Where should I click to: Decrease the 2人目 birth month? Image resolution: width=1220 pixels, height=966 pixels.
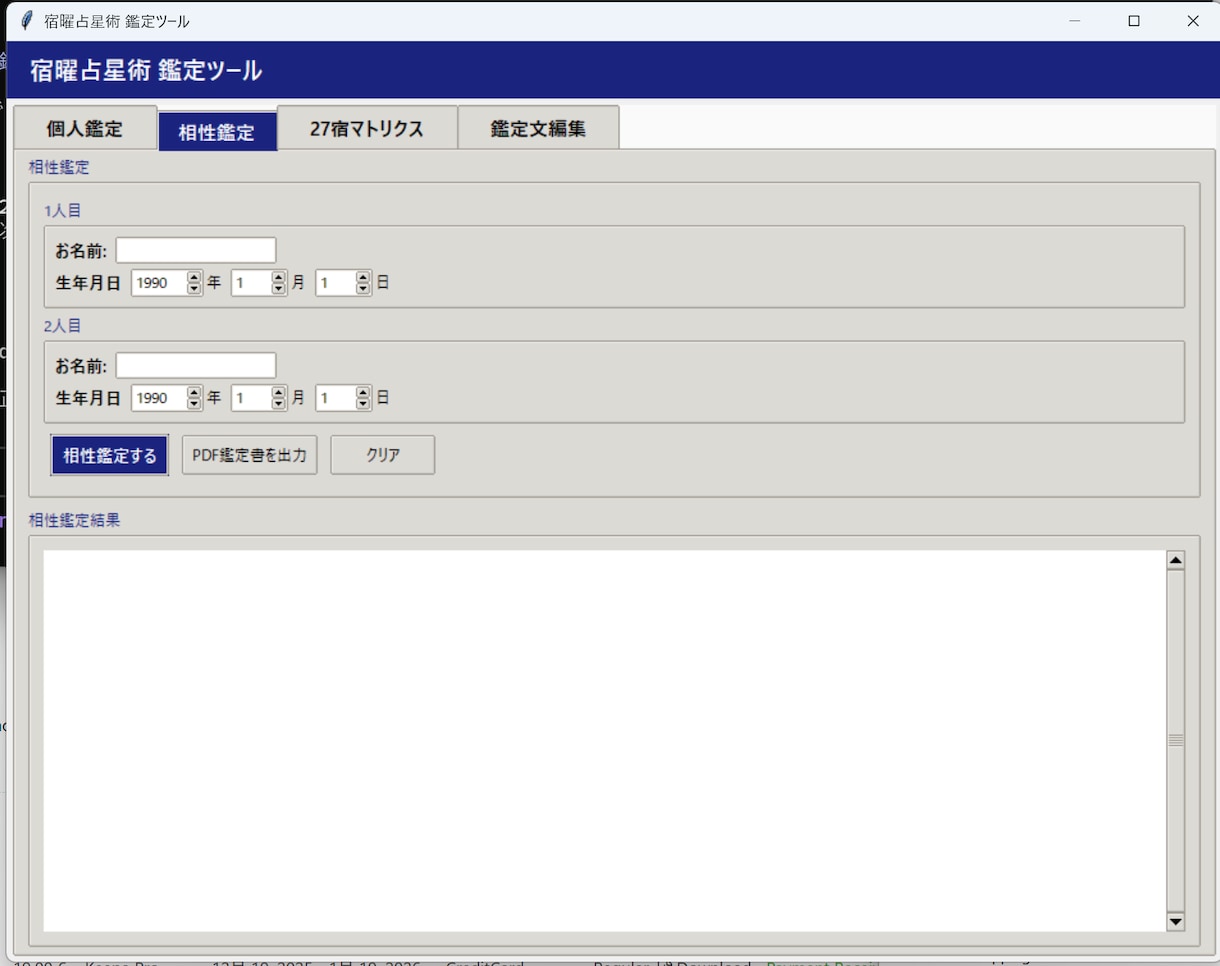tap(278, 404)
